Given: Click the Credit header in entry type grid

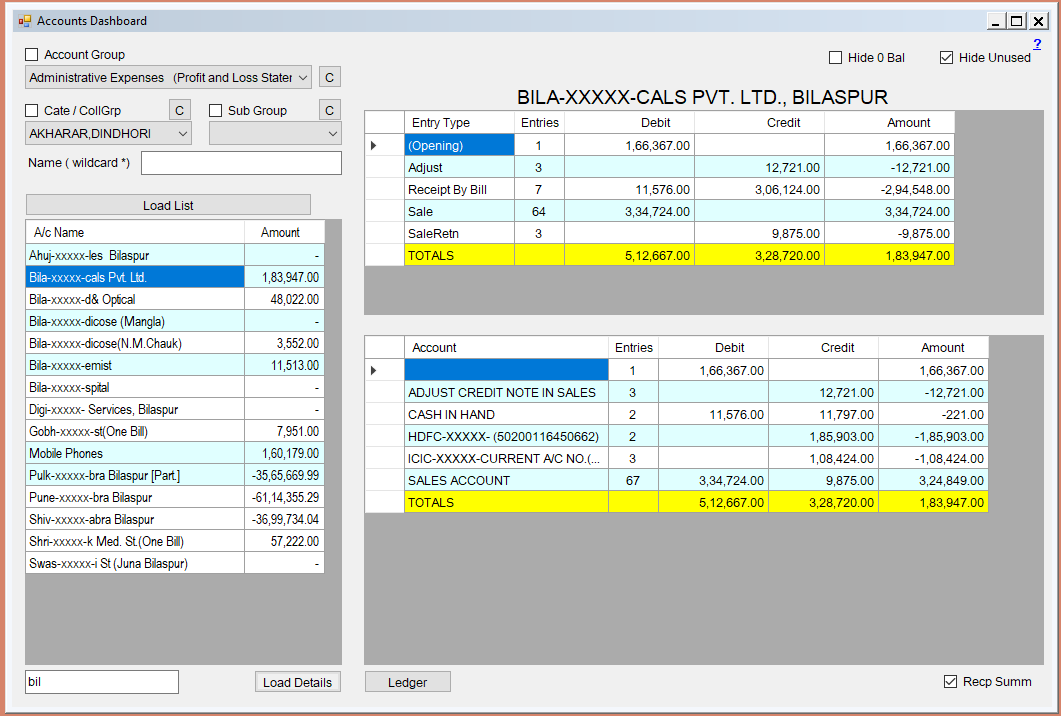Looking at the screenshot, I should coord(760,122).
